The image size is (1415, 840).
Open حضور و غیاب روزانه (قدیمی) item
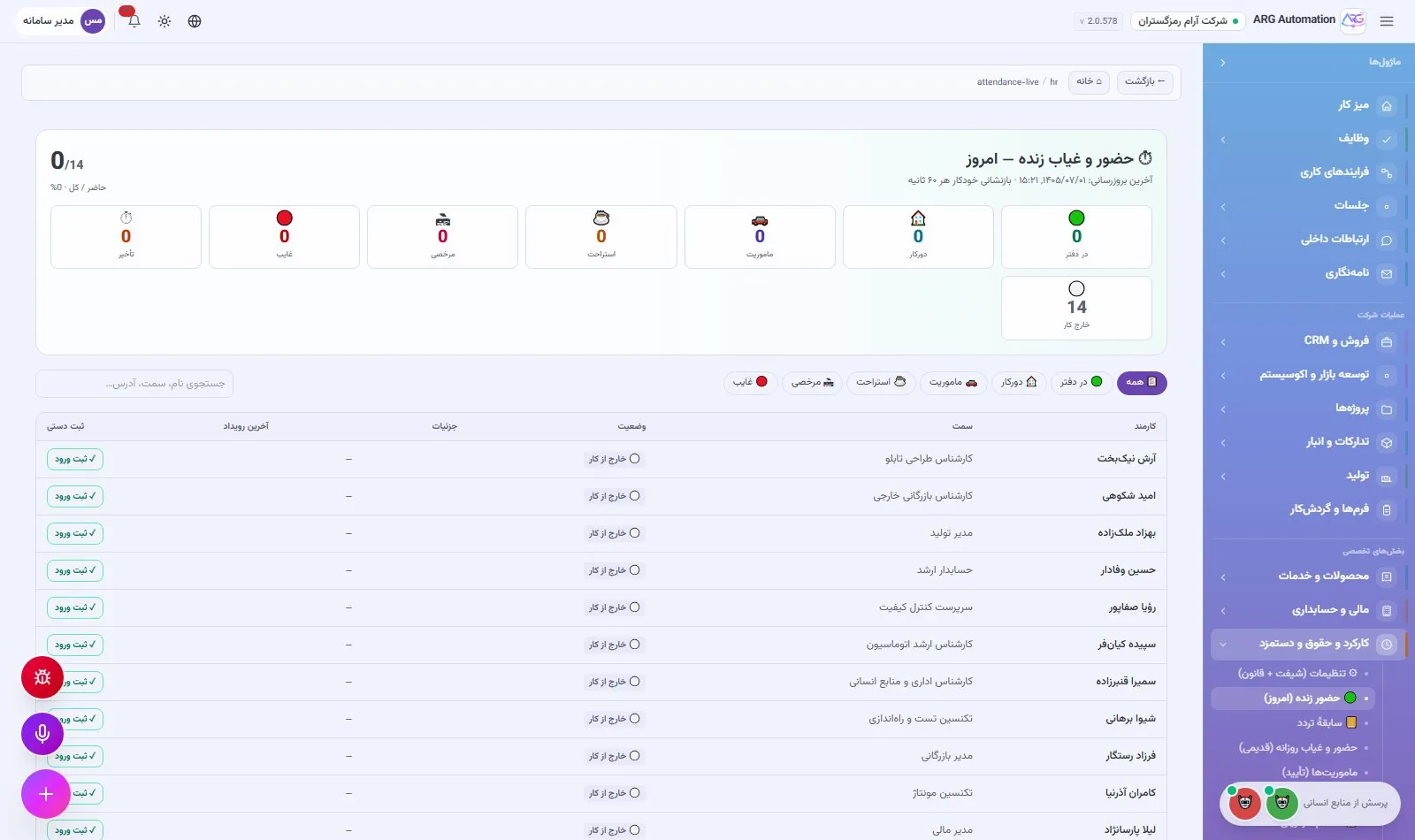point(1297,747)
